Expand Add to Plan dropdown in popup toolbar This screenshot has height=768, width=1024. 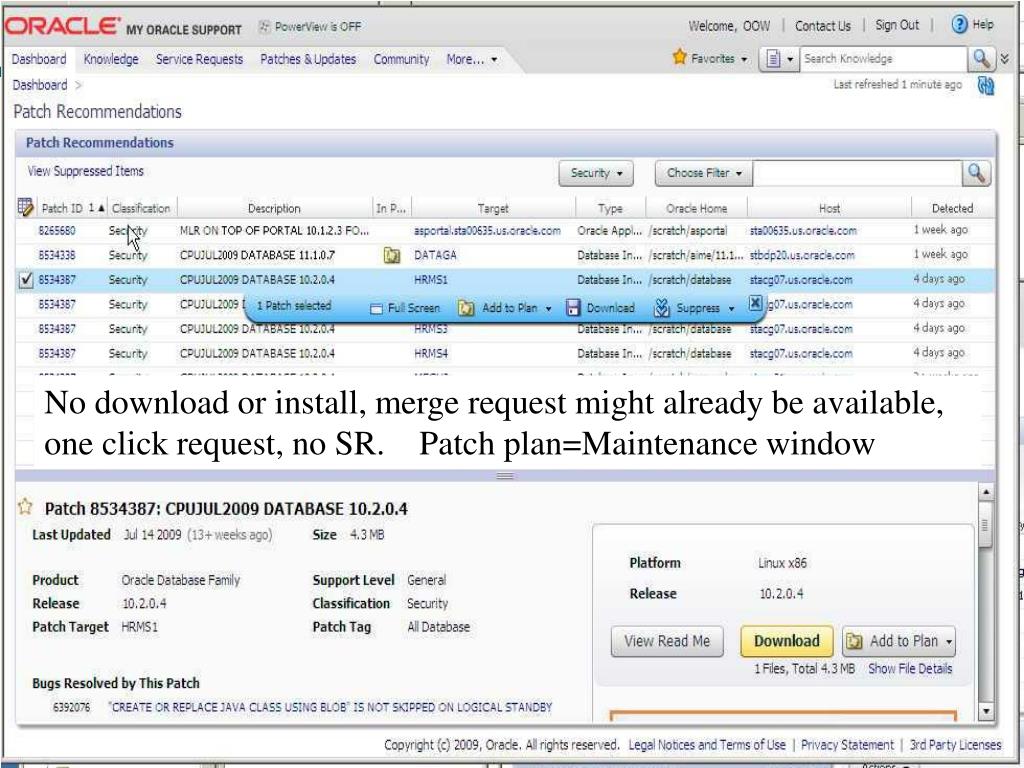click(x=548, y=308)
